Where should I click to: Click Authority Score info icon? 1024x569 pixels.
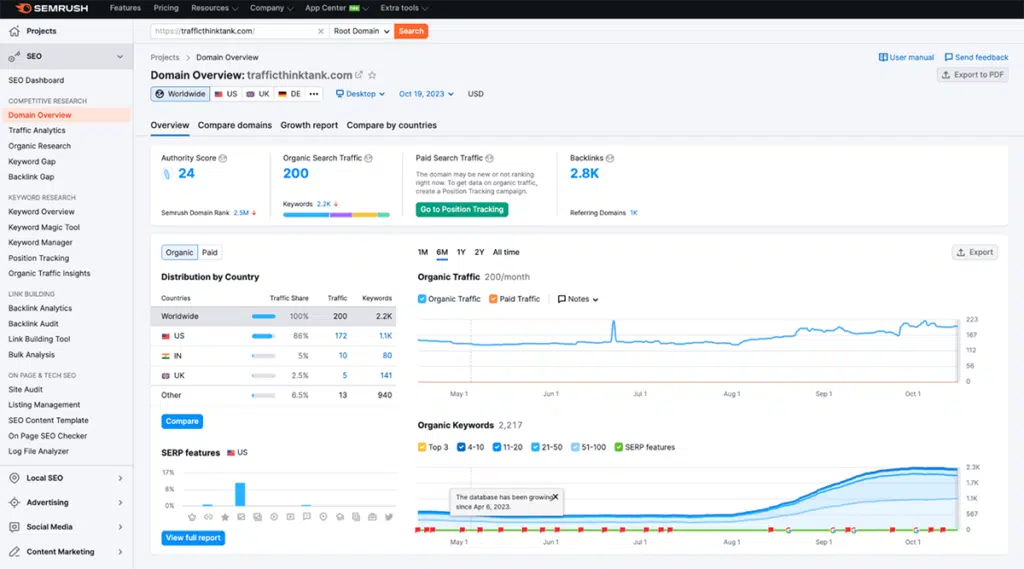223,158
